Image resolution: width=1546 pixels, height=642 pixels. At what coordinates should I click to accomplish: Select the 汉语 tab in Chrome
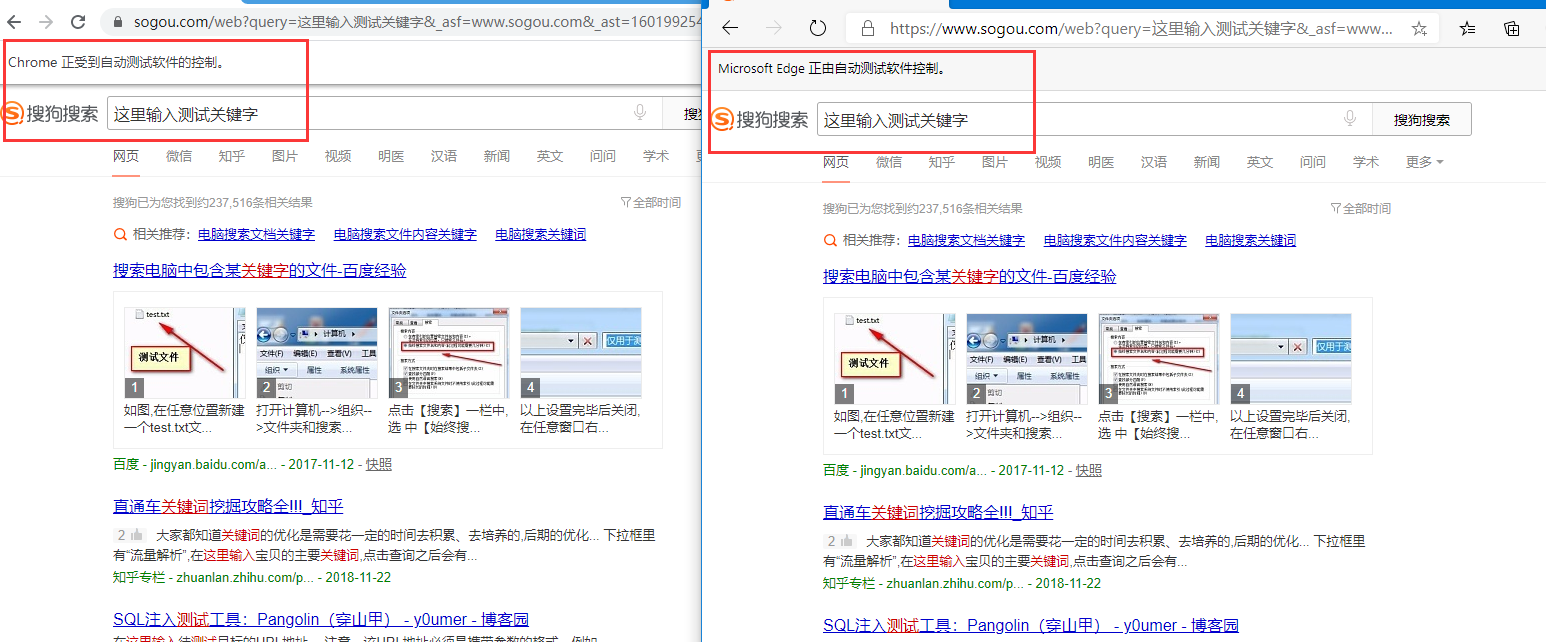444,156
